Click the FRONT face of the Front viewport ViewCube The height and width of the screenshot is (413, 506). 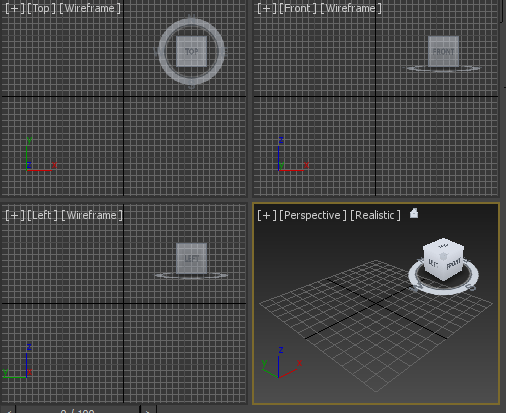[x=443, y=52]
